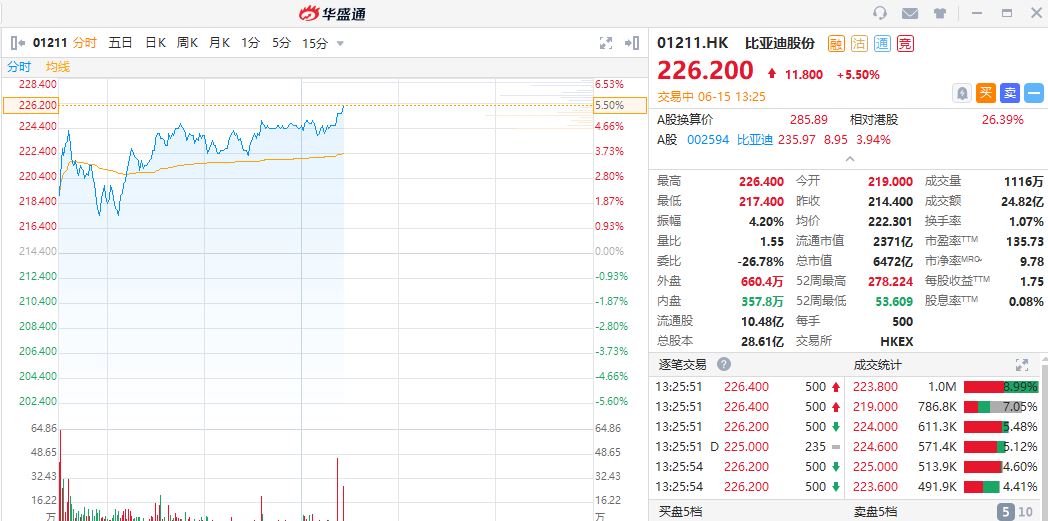This screenshot has width=1048, height=521.
Task: Click the 竞 auction badge
Action: (x=905, y=43)
